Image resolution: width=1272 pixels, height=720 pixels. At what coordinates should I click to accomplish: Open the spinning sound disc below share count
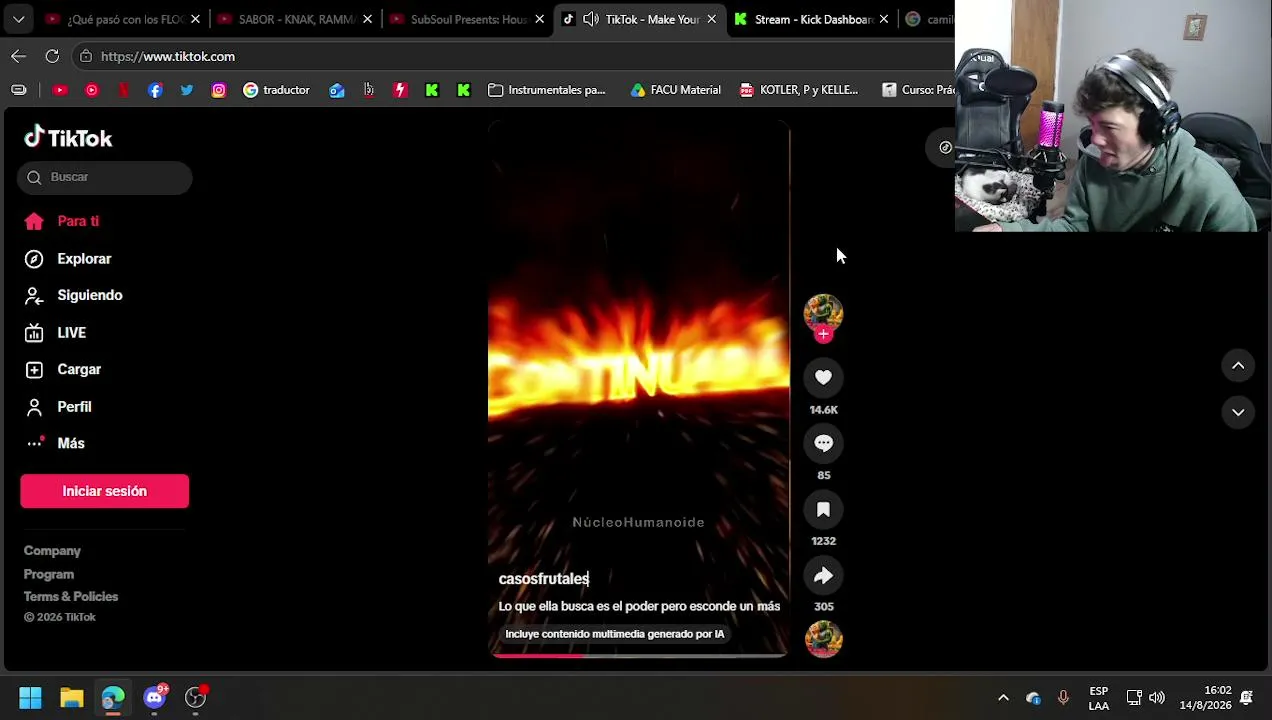click(823, 639)
